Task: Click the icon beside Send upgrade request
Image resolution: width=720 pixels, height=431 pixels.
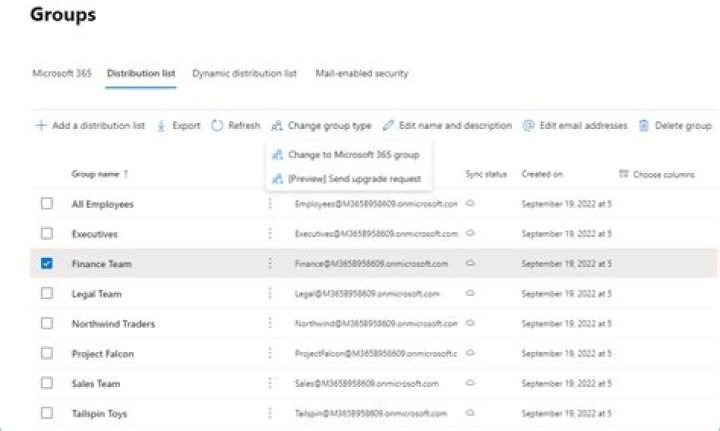Action: coord(277,179)
